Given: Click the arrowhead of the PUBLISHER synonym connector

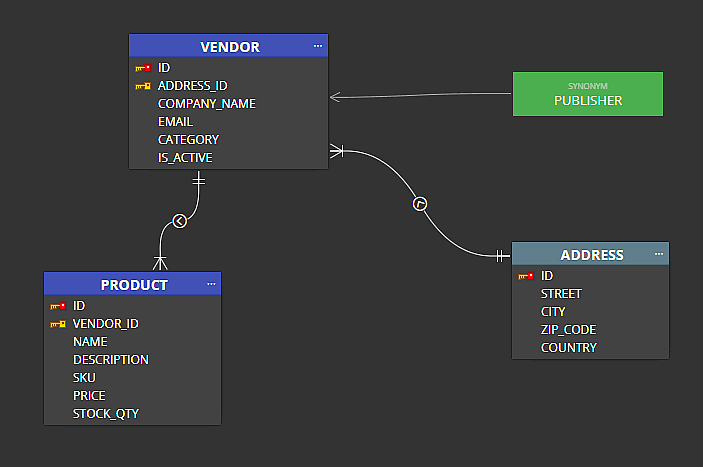Looking at the screenshot, I should (x=336, y=97).
